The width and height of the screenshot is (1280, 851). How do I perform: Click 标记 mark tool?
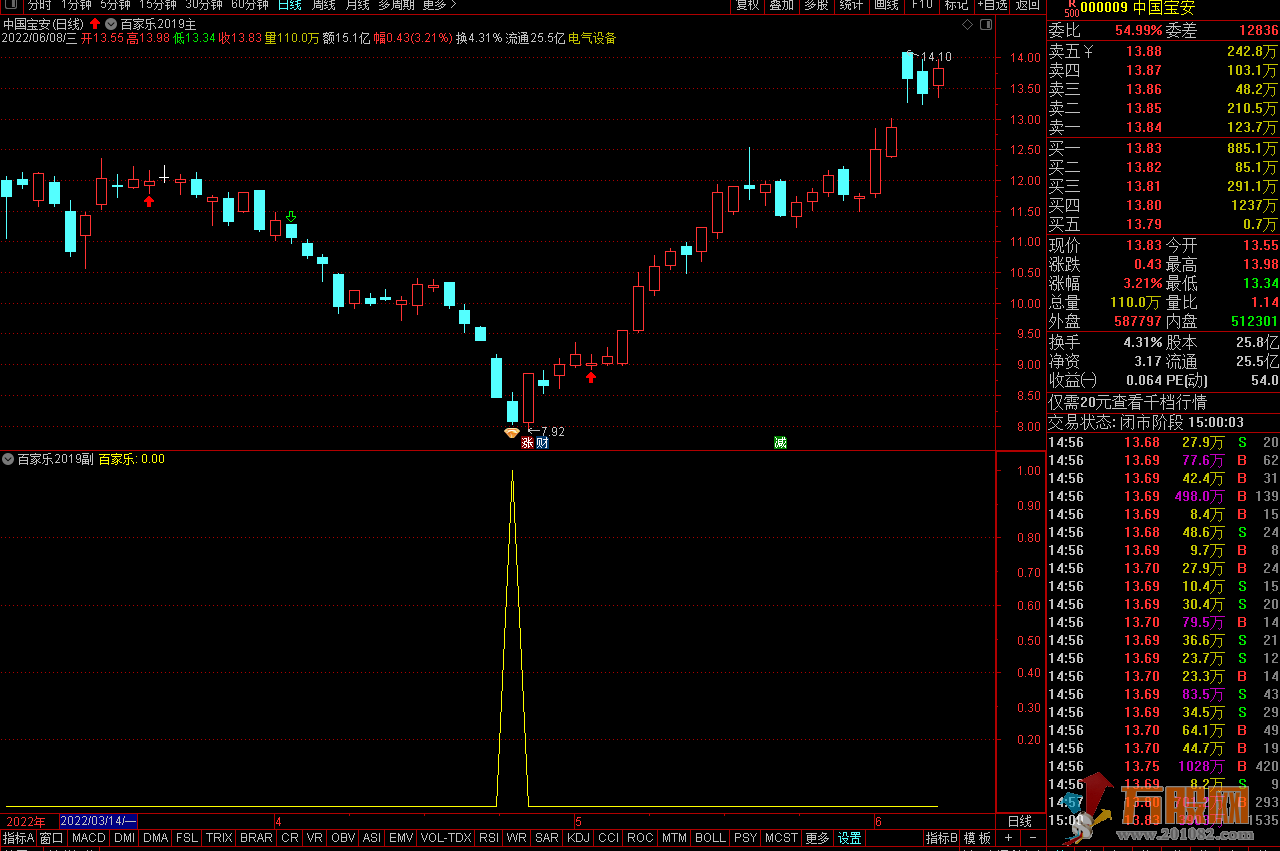[x=956, y=5]
